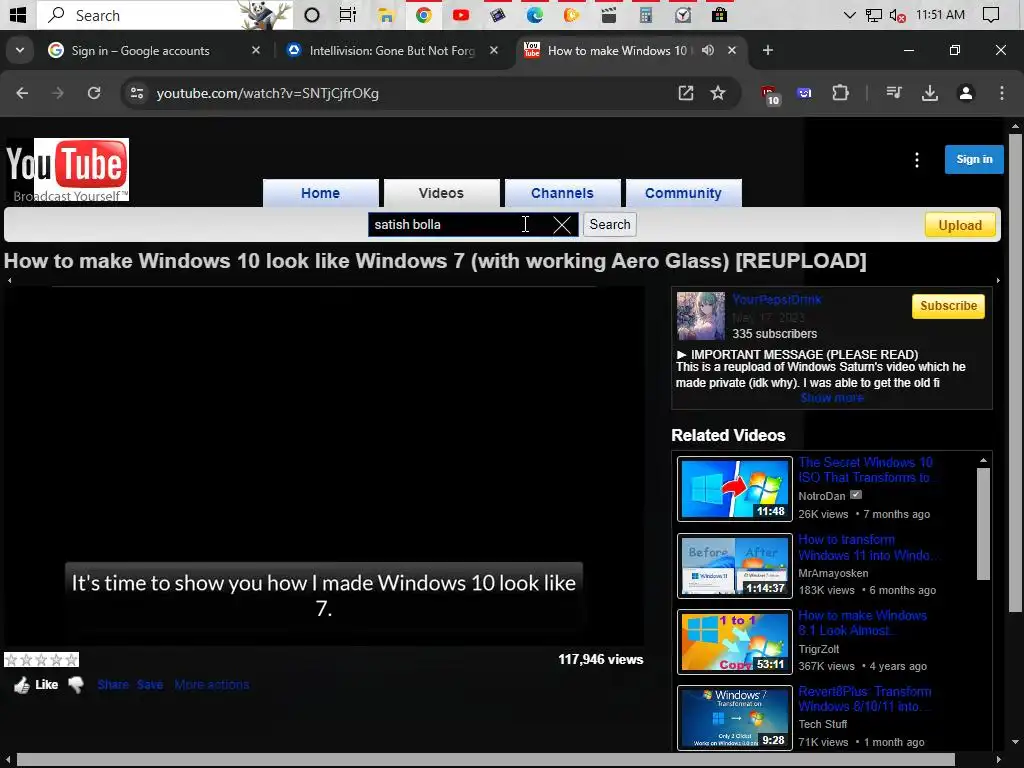The height and width of the screenshot is (768, 1024).
Task: Close the Intellivision browser tab
Action: 494,50
